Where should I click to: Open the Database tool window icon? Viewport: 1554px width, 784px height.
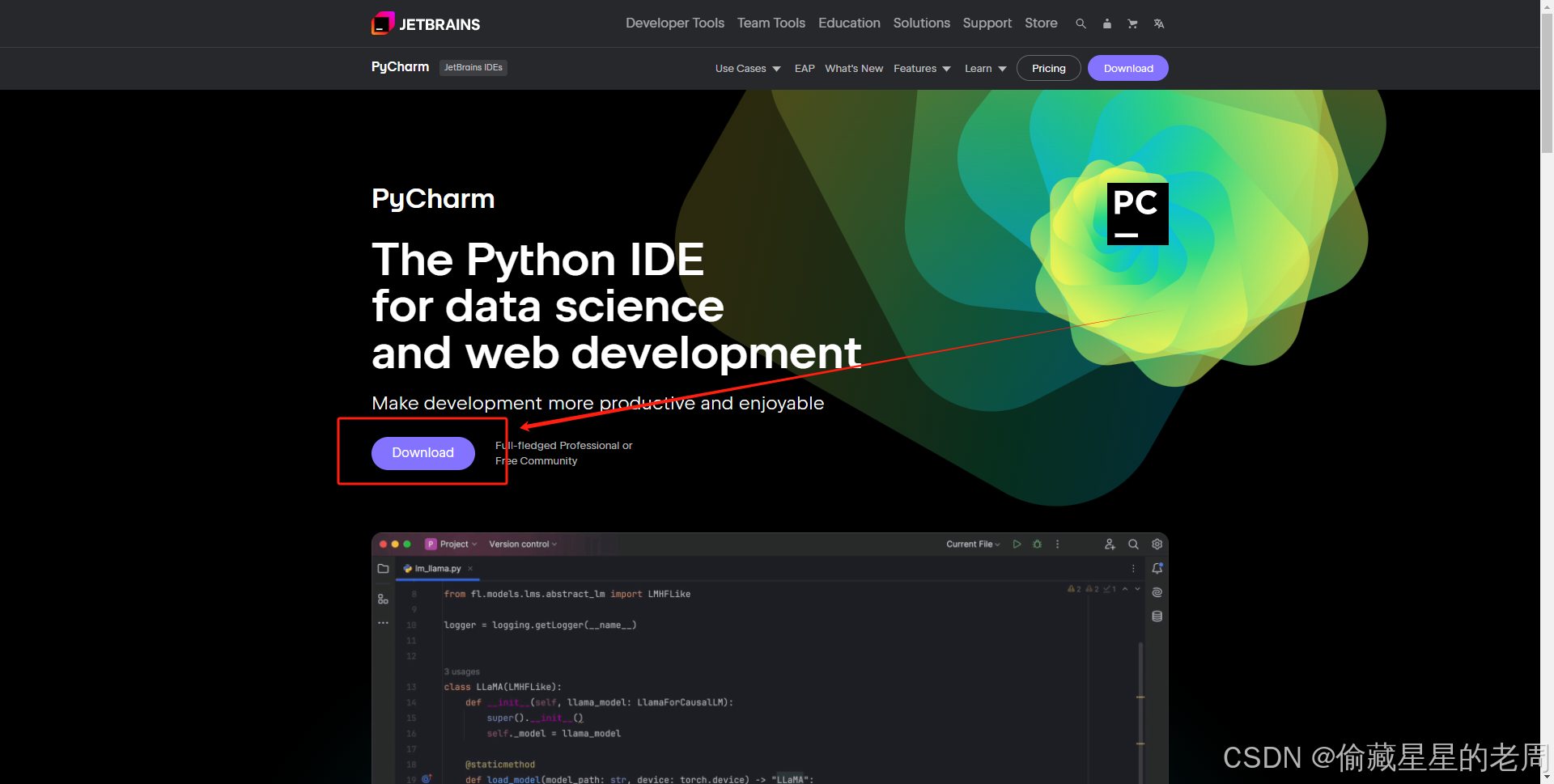(1157, 616)
